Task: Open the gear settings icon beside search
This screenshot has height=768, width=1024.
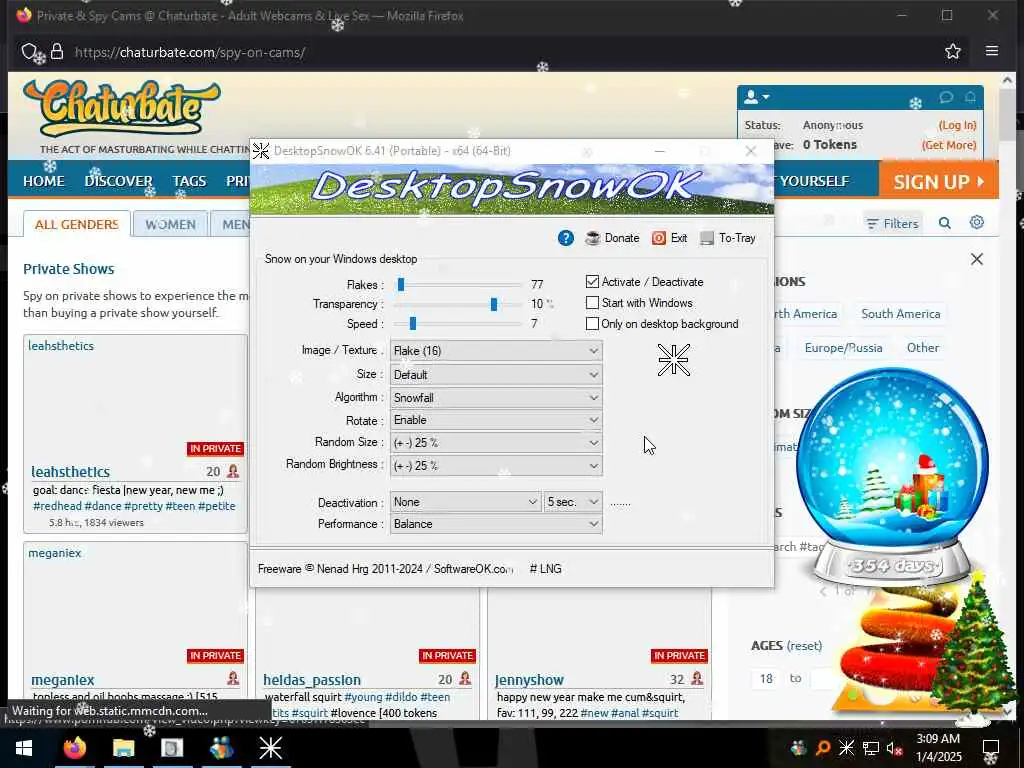Action: click(976, 223)
